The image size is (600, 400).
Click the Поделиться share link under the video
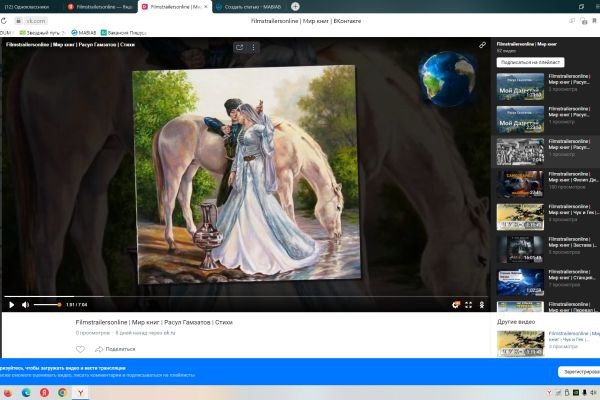click(x=115, y=349)
